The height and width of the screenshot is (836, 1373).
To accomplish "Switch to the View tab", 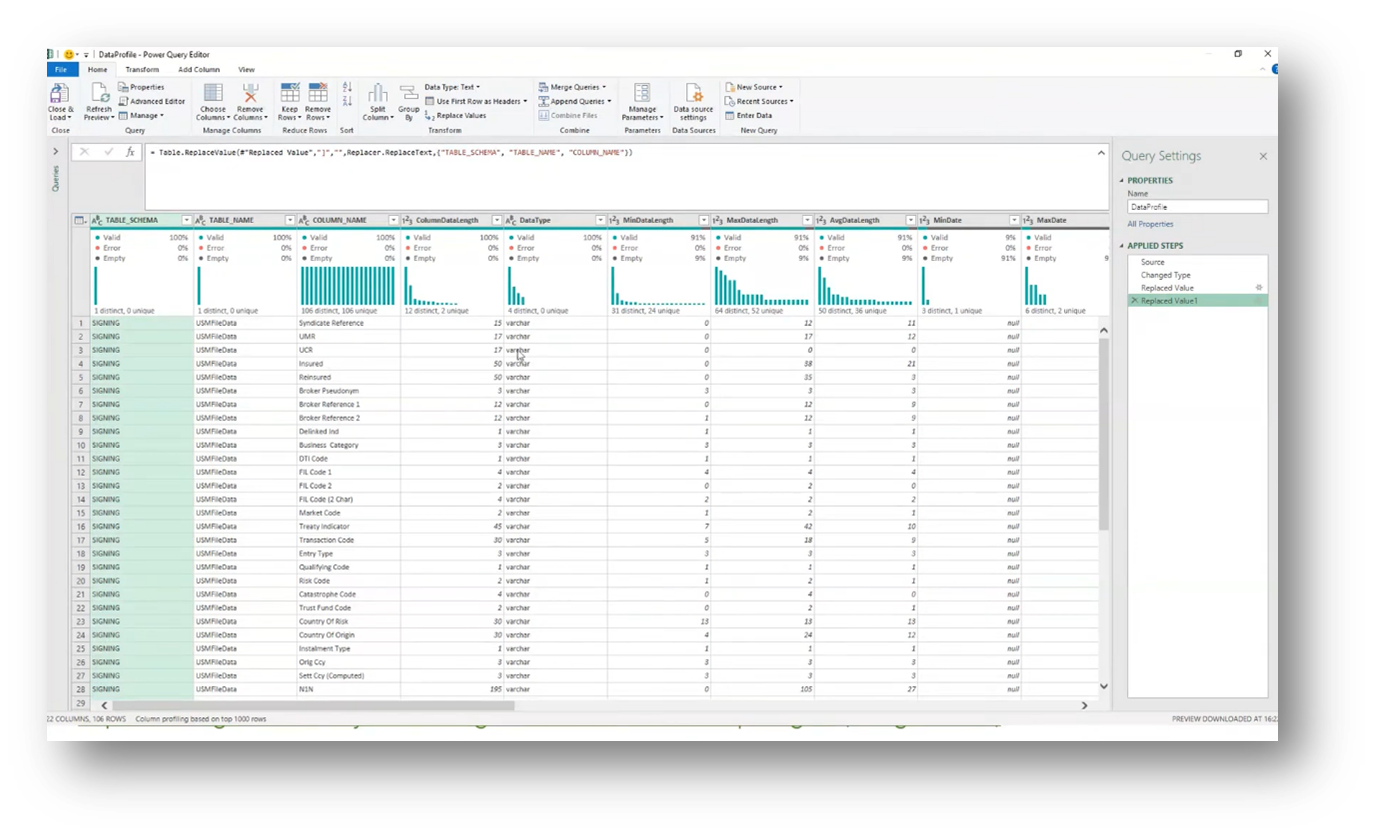I will point(246,70).
